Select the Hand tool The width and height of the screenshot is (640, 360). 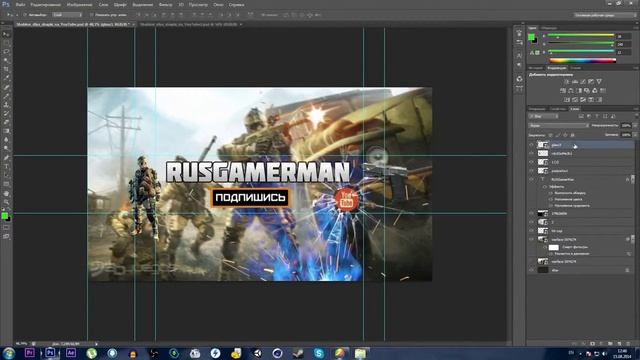point(6,193)
